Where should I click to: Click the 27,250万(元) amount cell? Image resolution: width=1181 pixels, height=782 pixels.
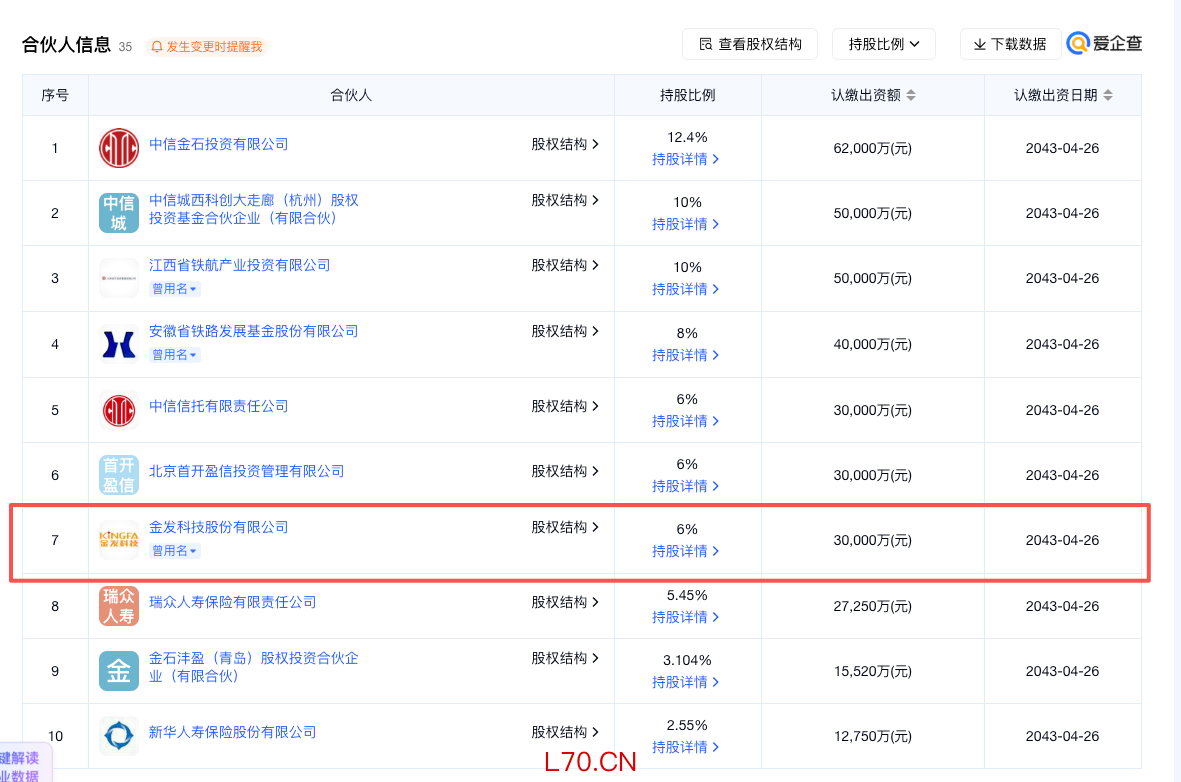(x=872, y=606)
